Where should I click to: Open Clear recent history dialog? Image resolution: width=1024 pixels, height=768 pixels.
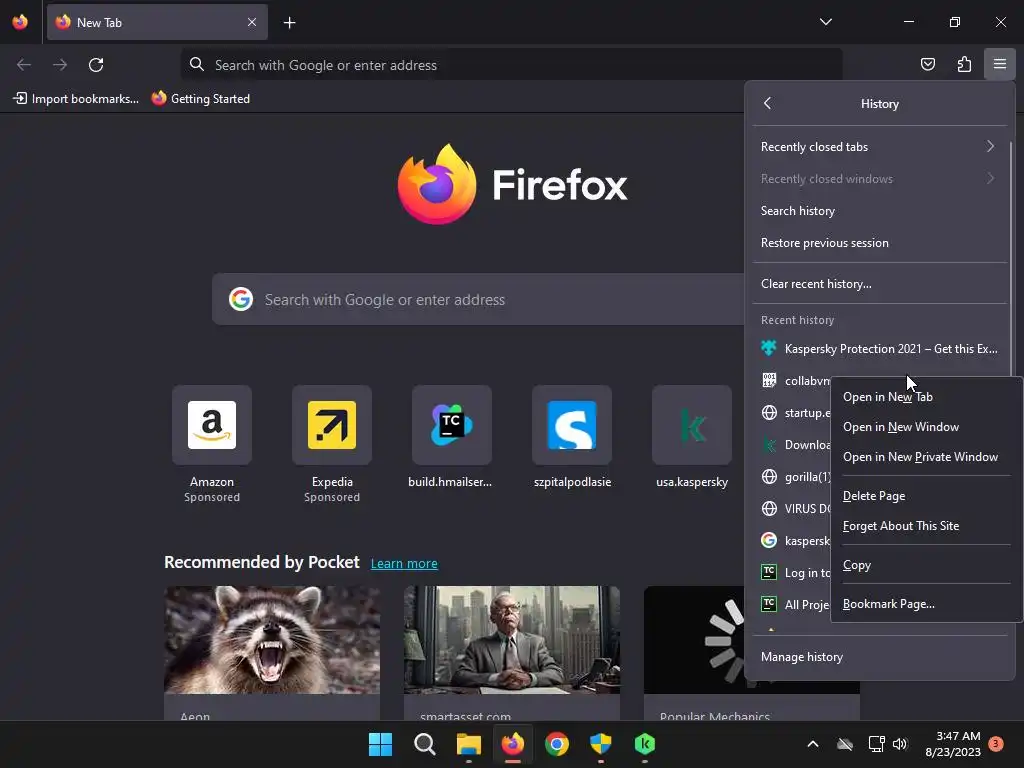pos(879,284)
